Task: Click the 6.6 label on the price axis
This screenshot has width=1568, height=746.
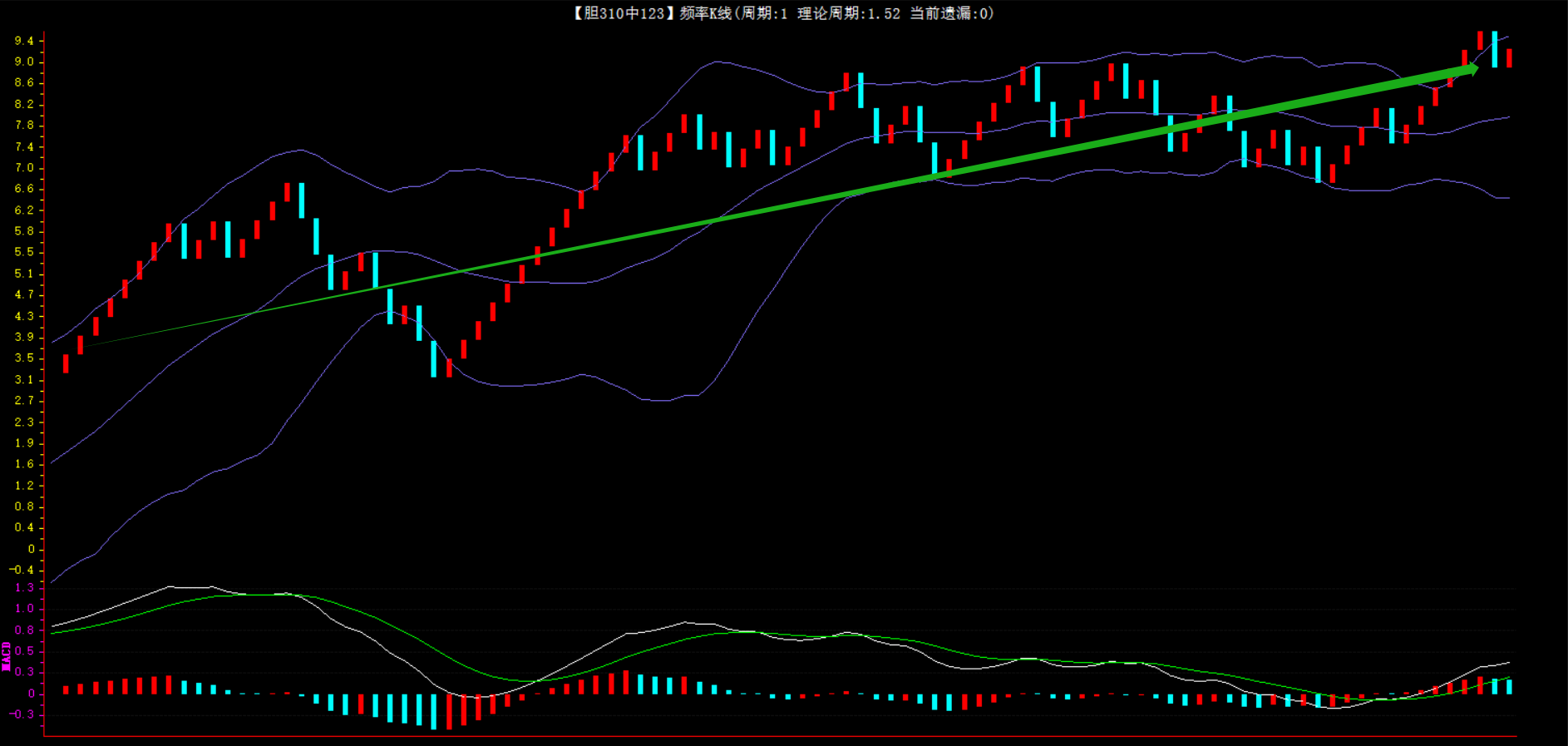Action: tap(24, 189)
